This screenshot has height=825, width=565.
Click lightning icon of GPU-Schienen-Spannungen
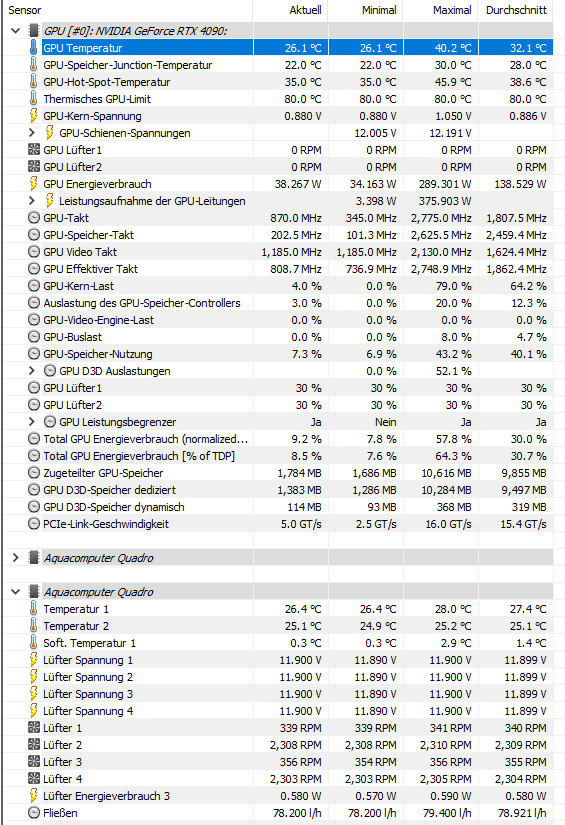49,133
